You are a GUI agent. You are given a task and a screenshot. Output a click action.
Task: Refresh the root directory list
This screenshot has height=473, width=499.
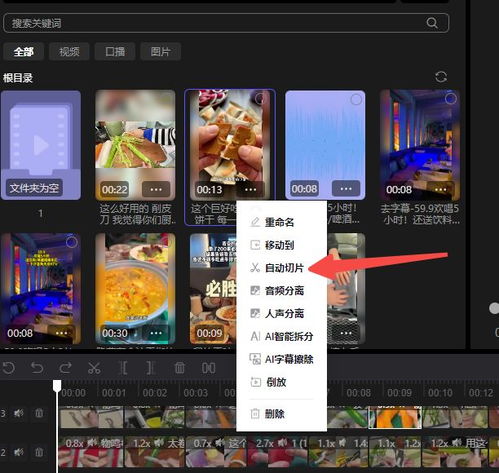441,77
